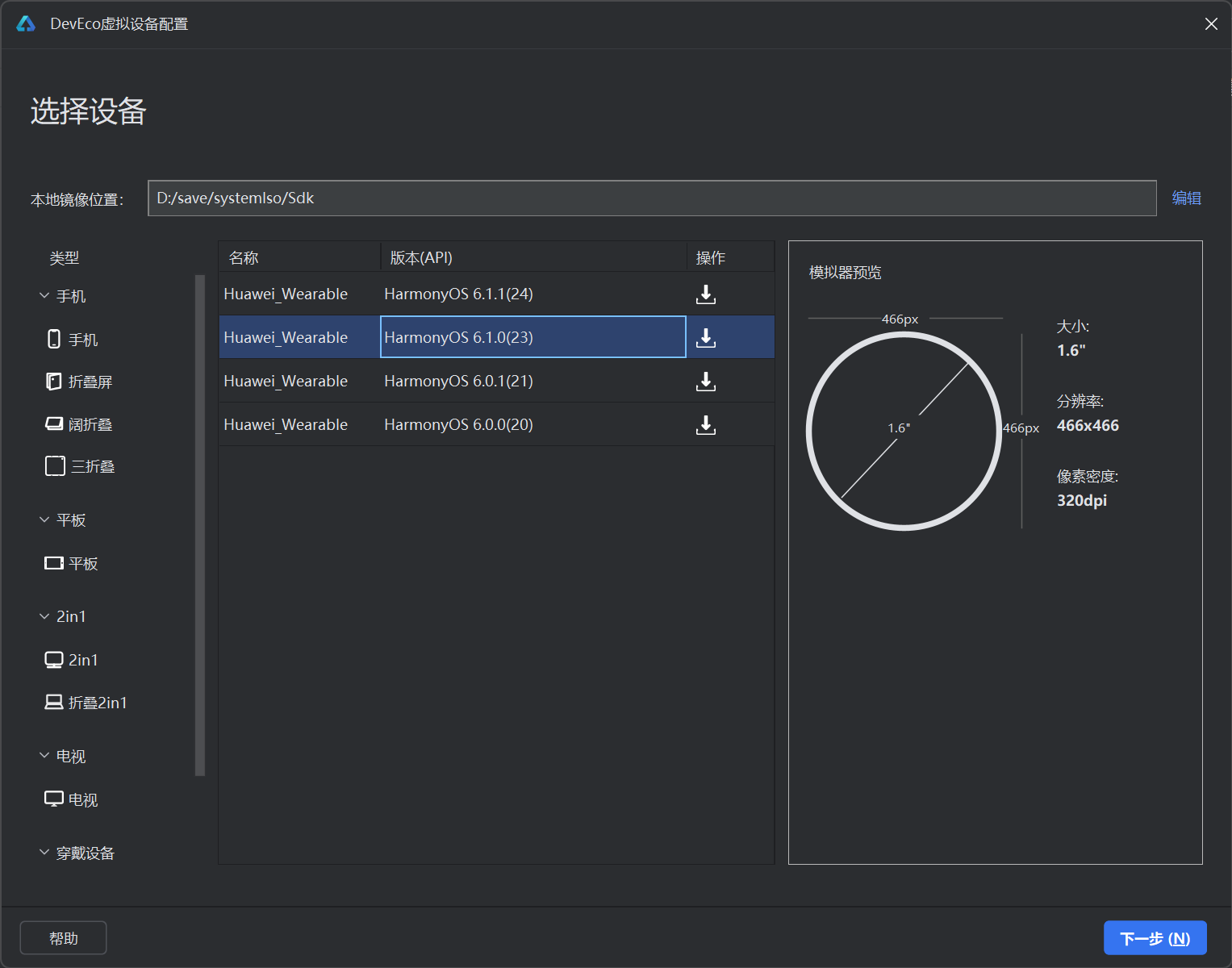Select the 折叠屏 foldable device icon

pyautogui.click(x=54, y=382)
